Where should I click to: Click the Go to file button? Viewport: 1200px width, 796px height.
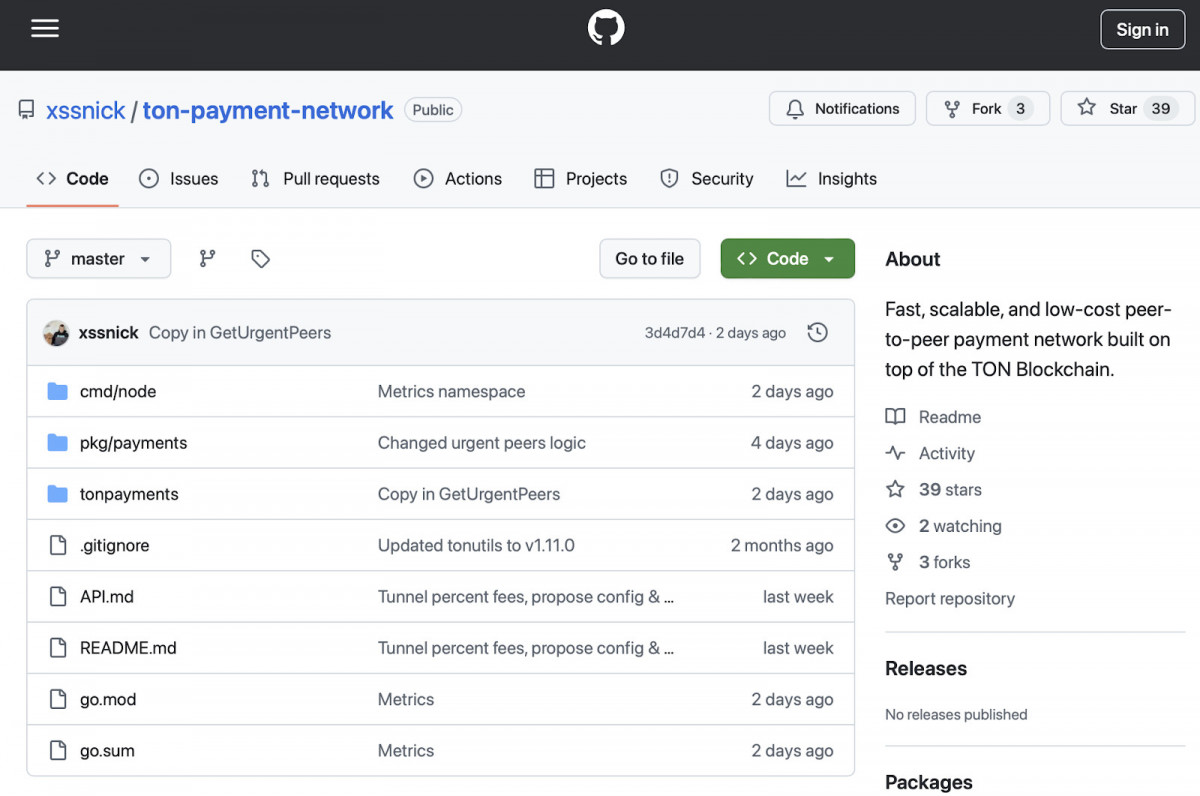pyautogui.click(x=650, y=259)
